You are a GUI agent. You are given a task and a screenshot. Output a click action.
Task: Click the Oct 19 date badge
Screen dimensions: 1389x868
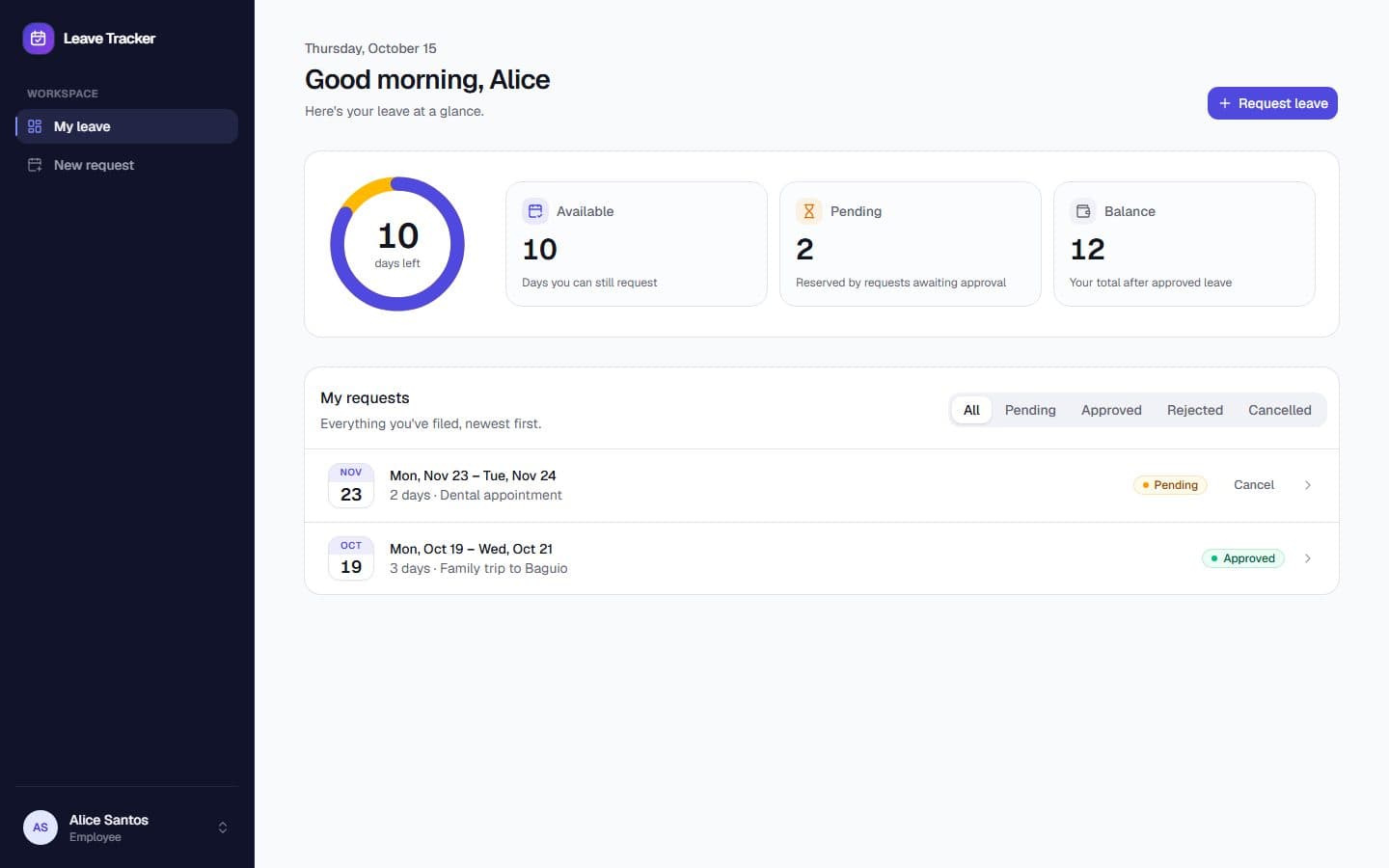click(351, 558)
